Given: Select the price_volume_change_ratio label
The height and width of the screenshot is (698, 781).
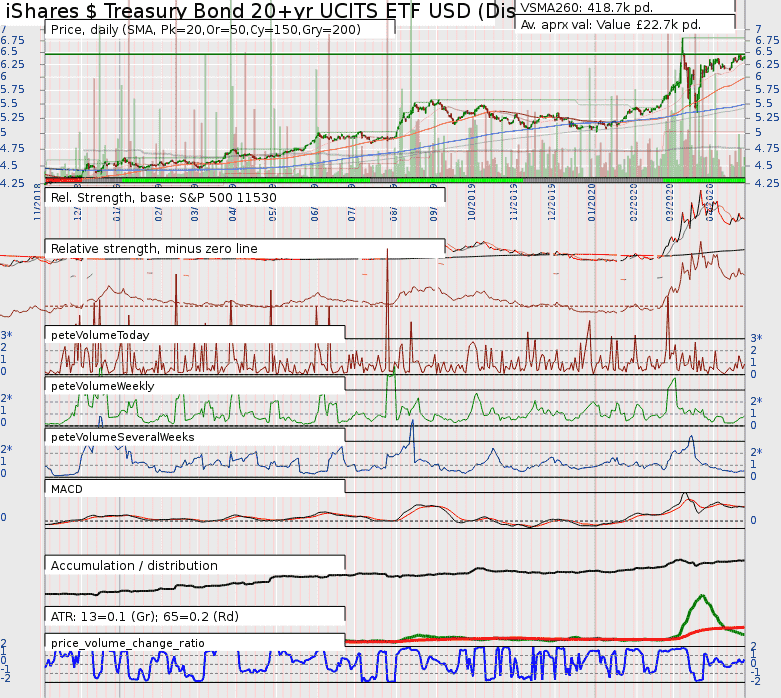Looking at the screenshot, I should (128, 643).
